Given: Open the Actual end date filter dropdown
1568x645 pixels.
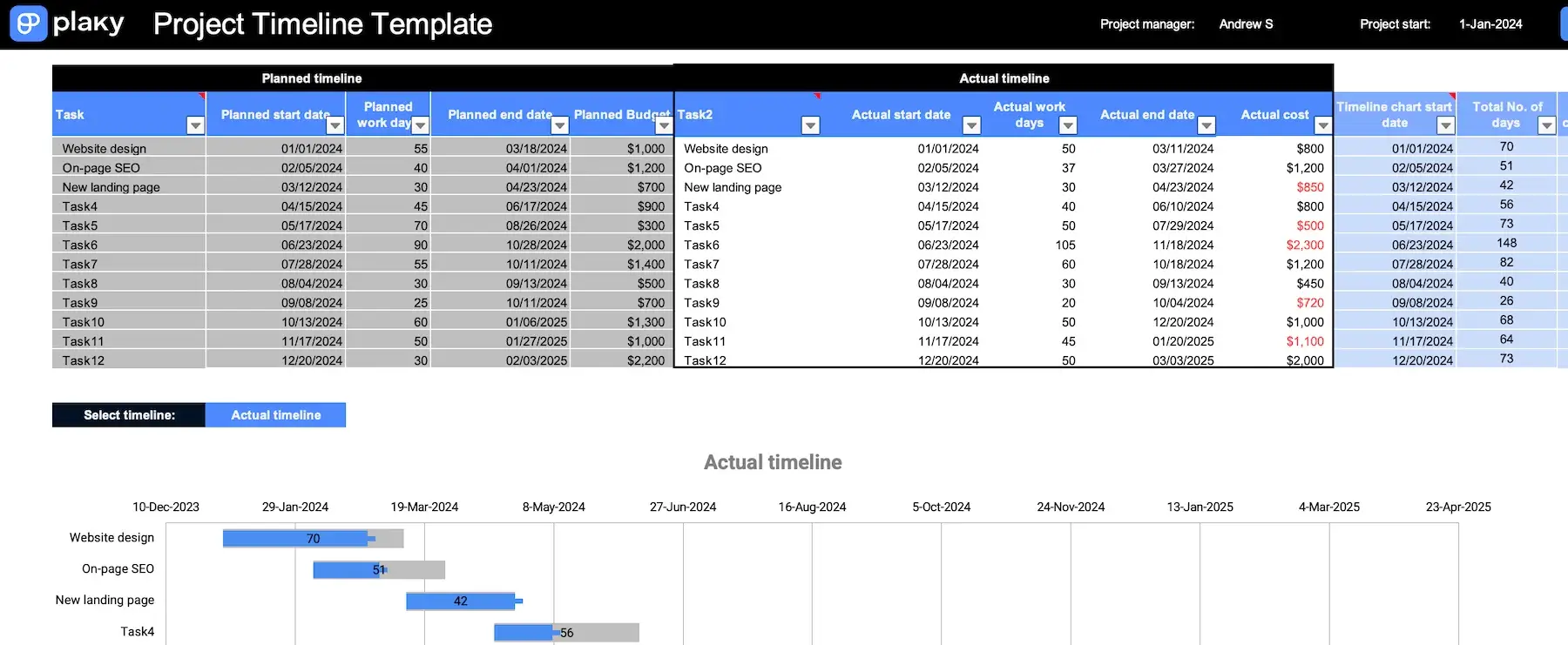Looking at the screenshot, I should [x=1206, y=125].
